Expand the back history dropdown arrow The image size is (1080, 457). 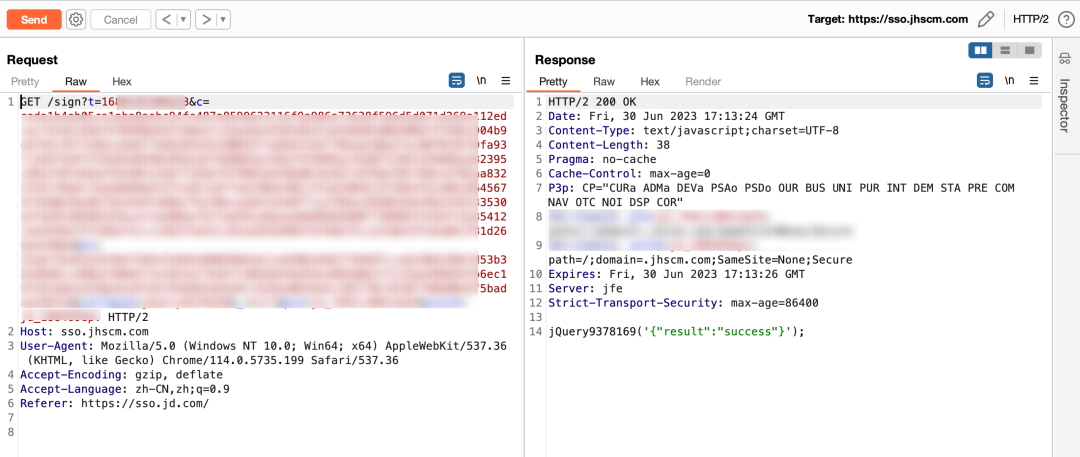[184, 19]
